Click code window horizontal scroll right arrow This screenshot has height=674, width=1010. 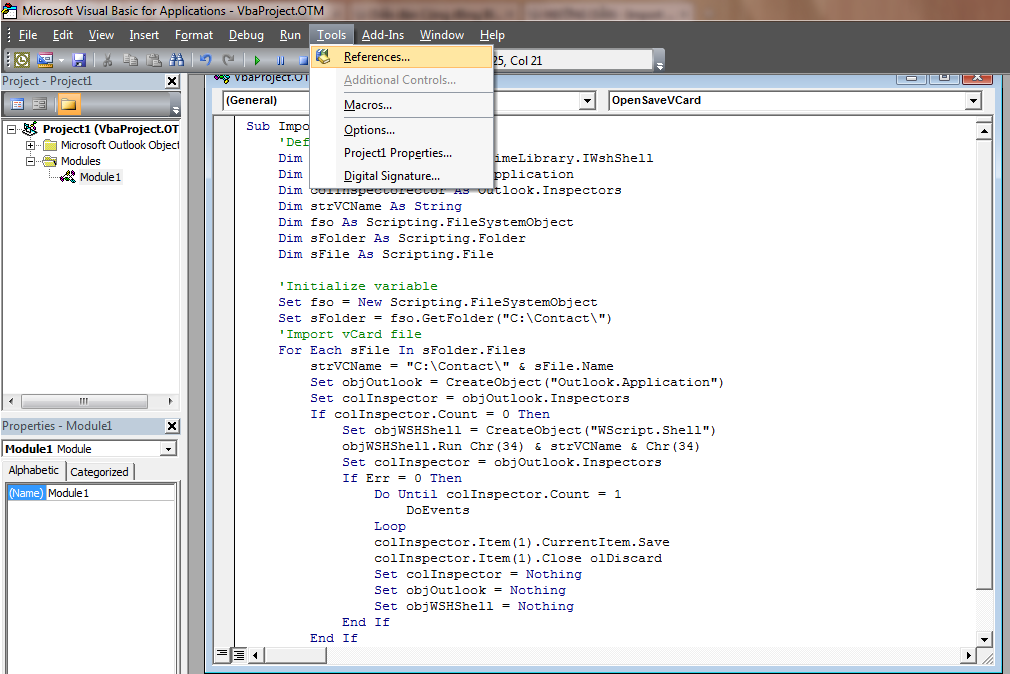(x=968, y=655)
